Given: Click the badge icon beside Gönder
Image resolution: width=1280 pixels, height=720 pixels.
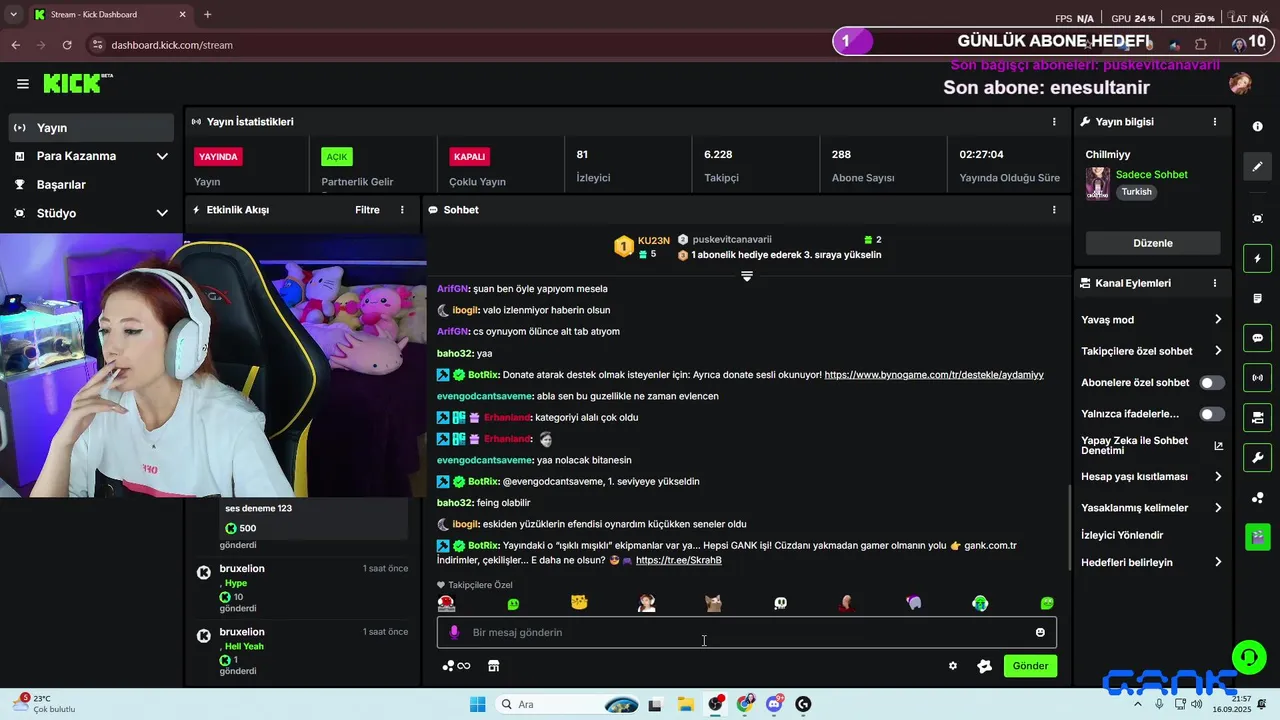Looking at the screenshot, I should click(984, 666).
